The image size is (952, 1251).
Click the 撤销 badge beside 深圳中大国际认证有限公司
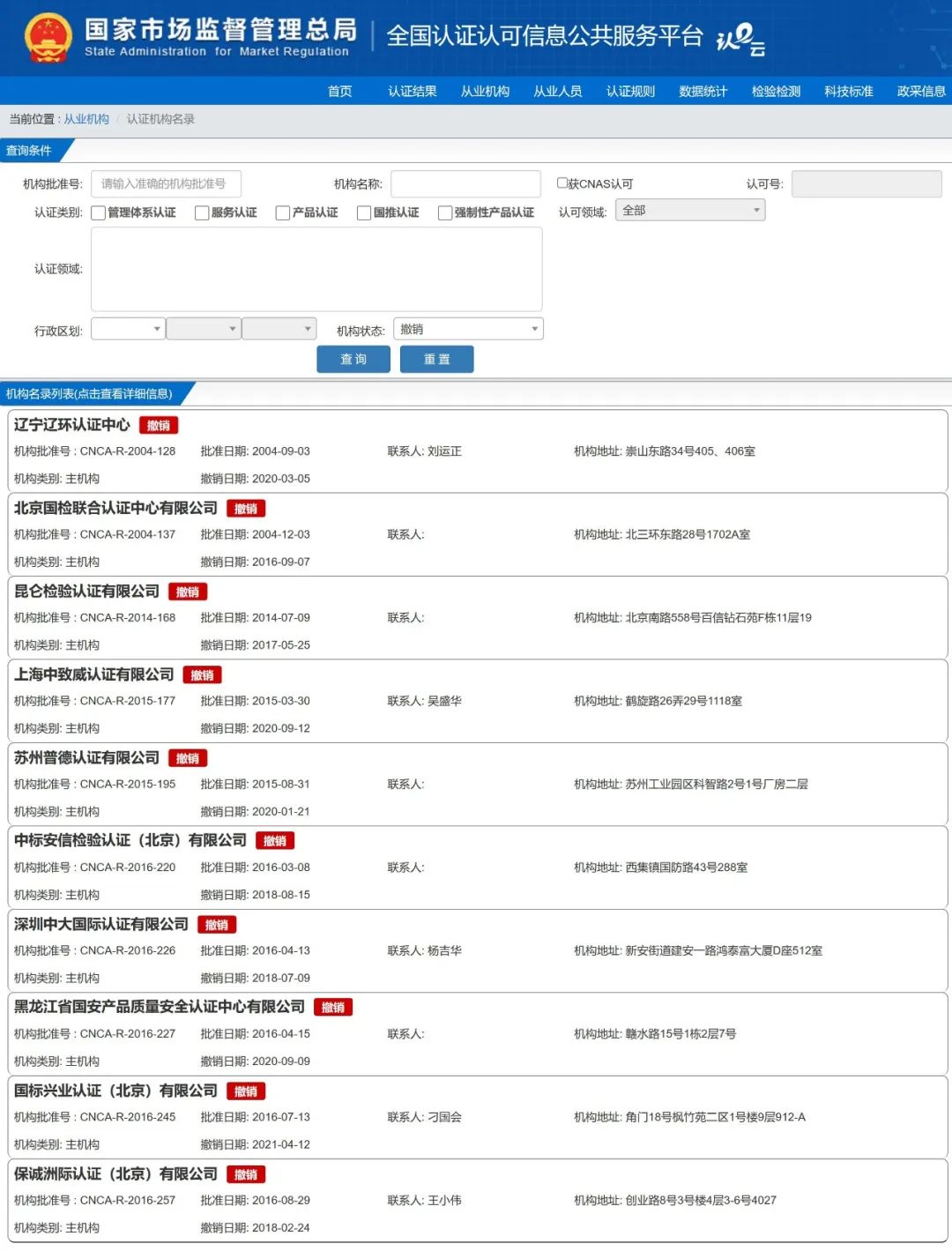point(217,925)
